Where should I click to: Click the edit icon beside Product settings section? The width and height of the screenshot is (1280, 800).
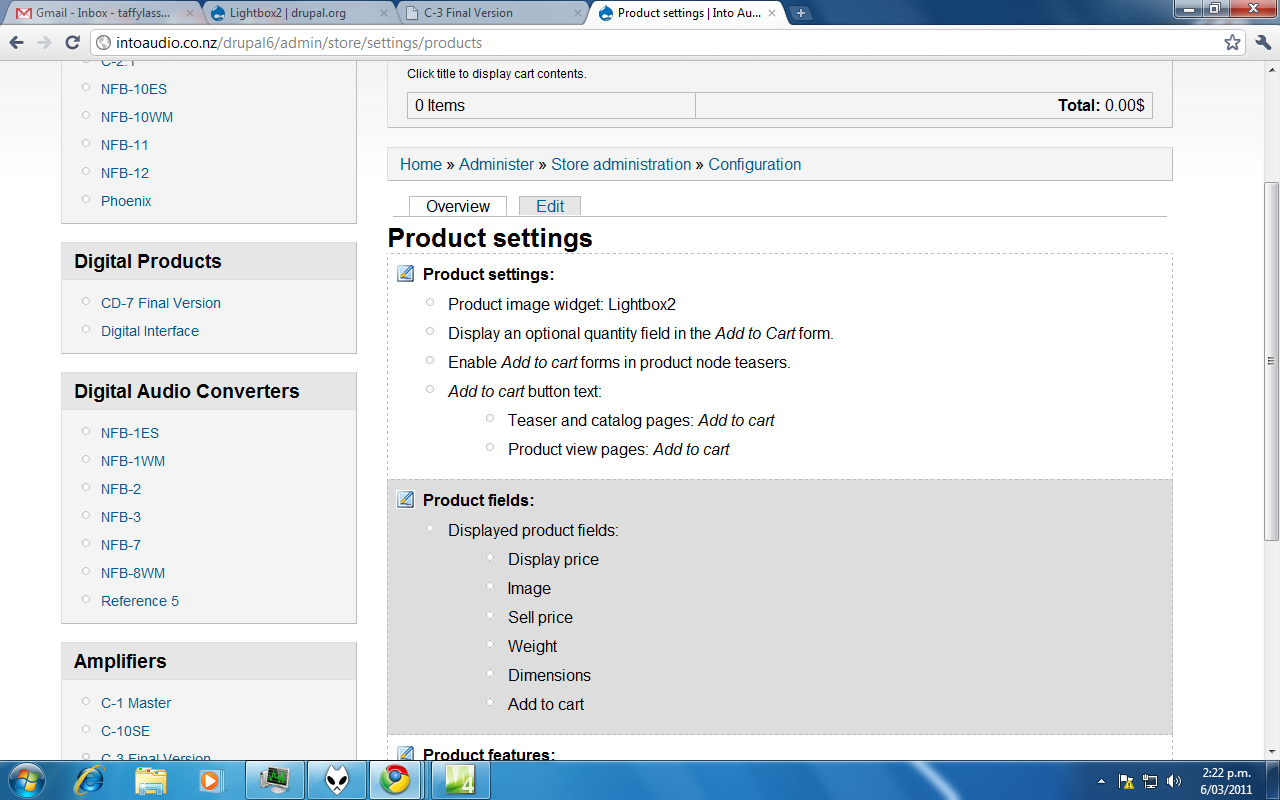(405, 274)
